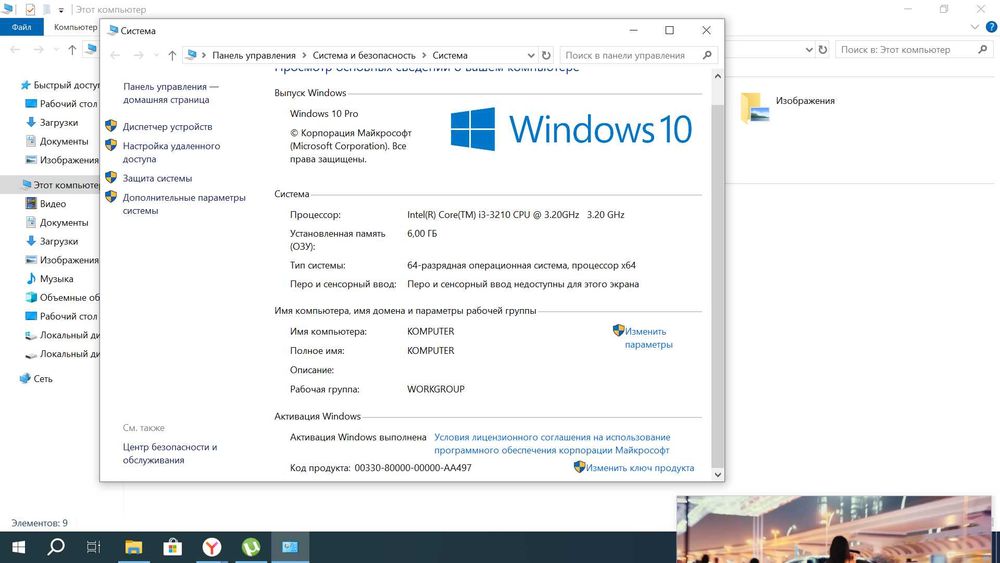Image resolution: width=1000 pixels, height=563 pixels.
Task: Open Explorer help icon
Action: (x=991, y=27)
